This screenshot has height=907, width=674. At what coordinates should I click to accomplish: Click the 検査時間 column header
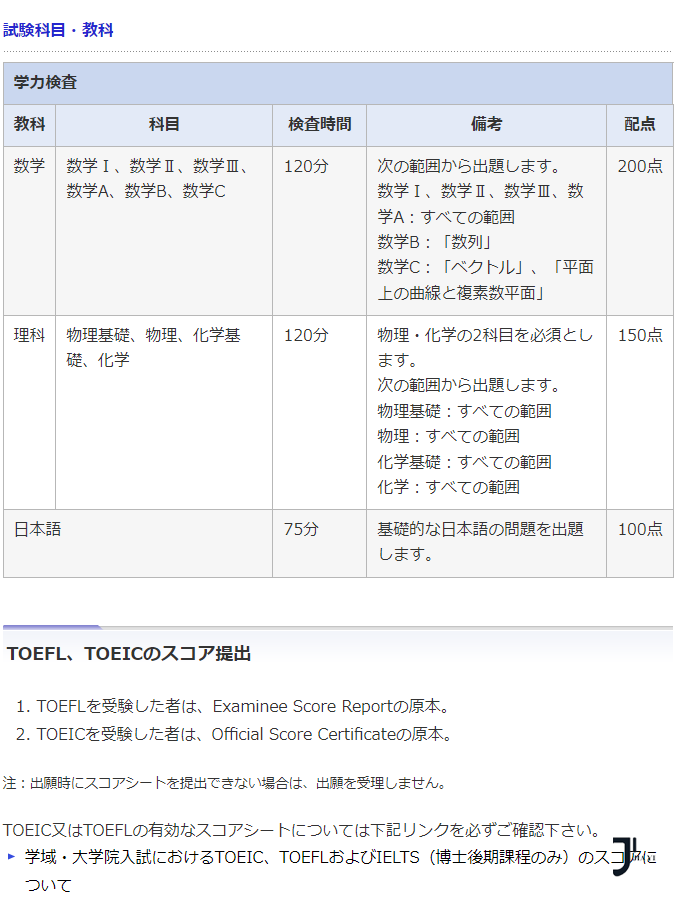(319, 124)
